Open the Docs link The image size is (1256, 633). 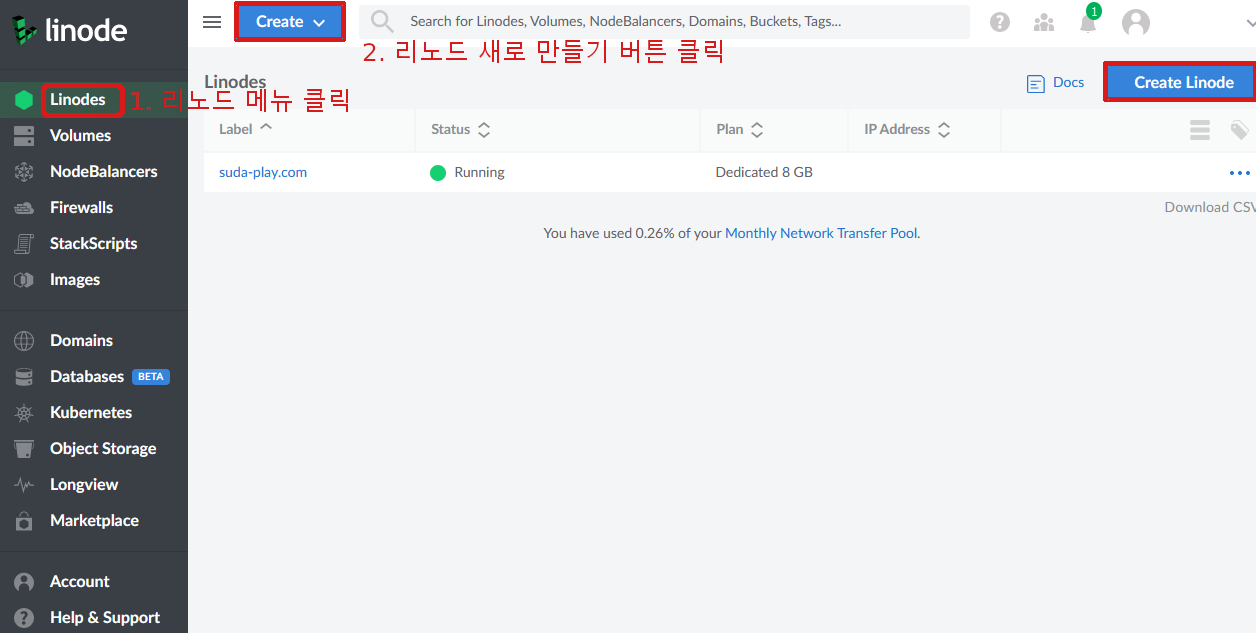click(1068, 83)
